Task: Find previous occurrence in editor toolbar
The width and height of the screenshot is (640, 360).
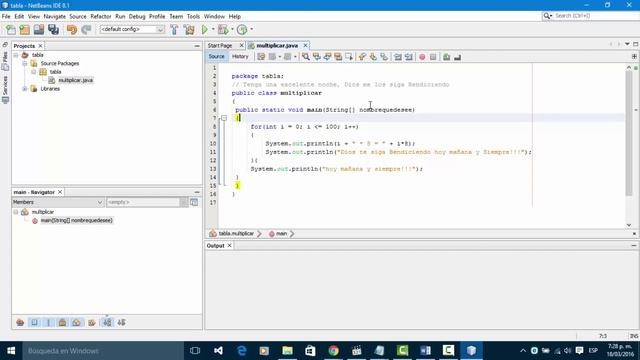Action: (317, 57)
